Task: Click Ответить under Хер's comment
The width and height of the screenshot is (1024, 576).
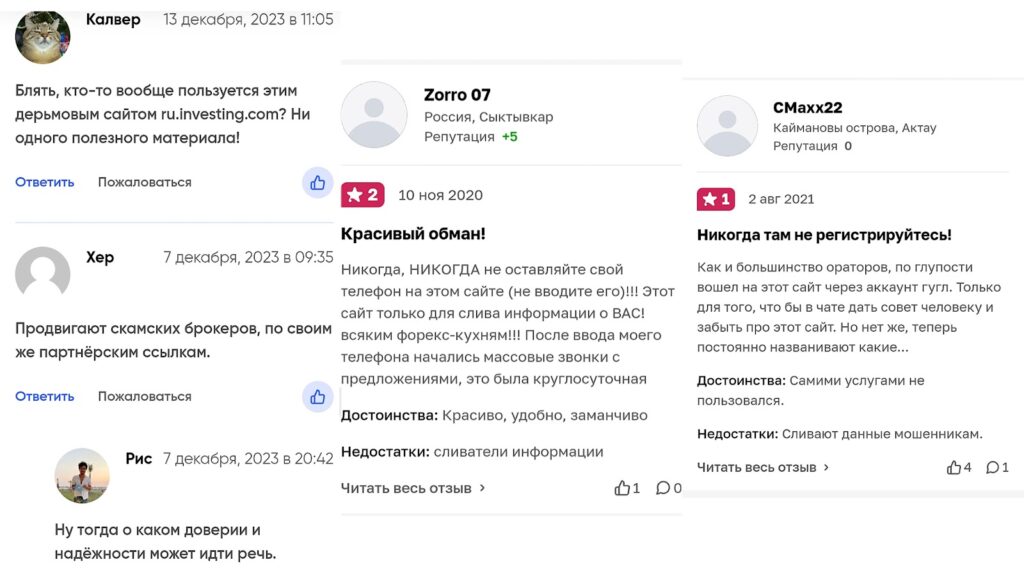Action: [x=43, y=396]
